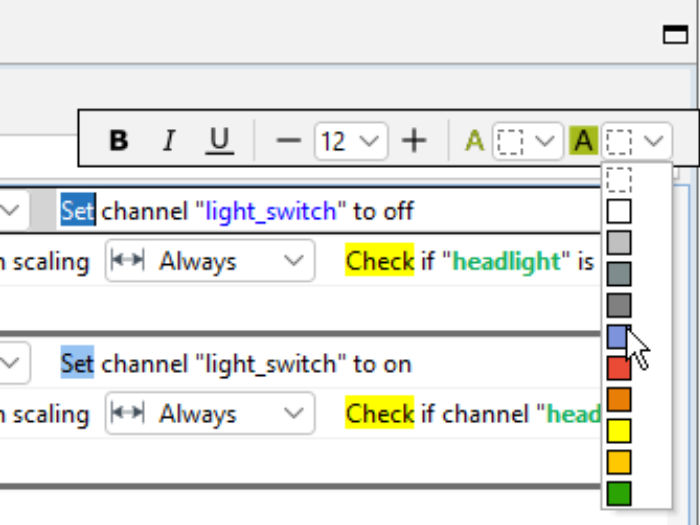Click the maximize window button
Screen dimensions: 700x525
point(675,35)
